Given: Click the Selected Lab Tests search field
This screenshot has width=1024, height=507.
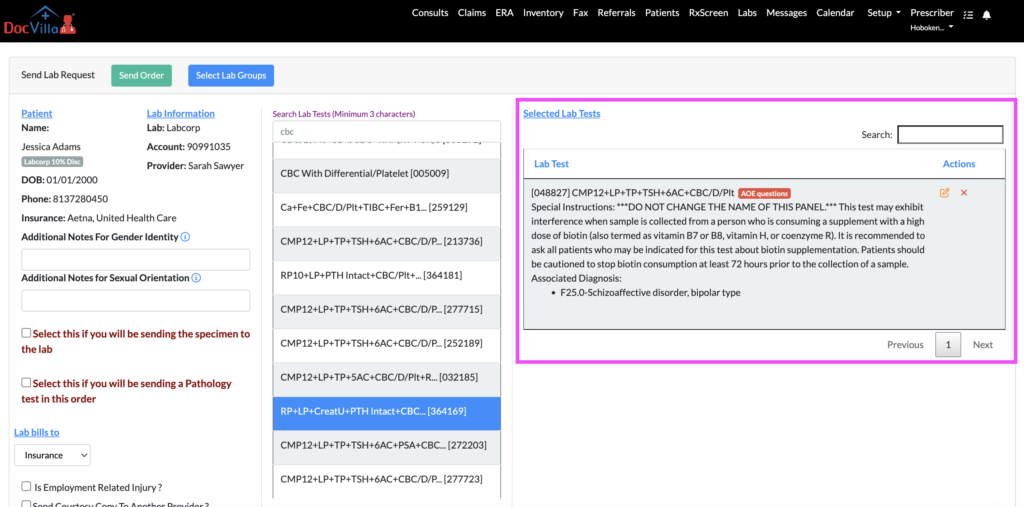Looking at the screenshot, I should pyautogui.click(x=949, y=135).
